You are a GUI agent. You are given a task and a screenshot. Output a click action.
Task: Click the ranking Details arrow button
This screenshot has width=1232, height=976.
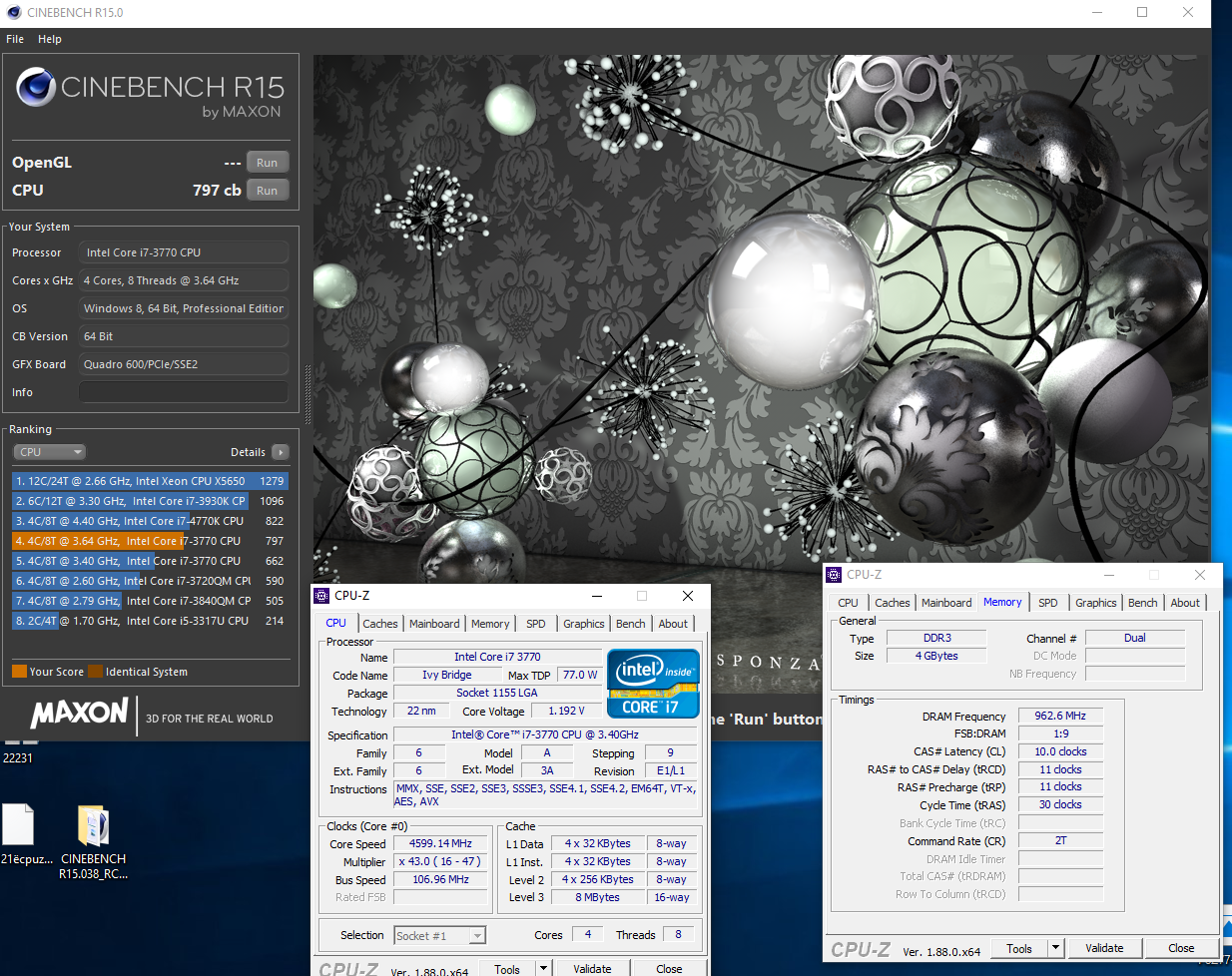281,452
